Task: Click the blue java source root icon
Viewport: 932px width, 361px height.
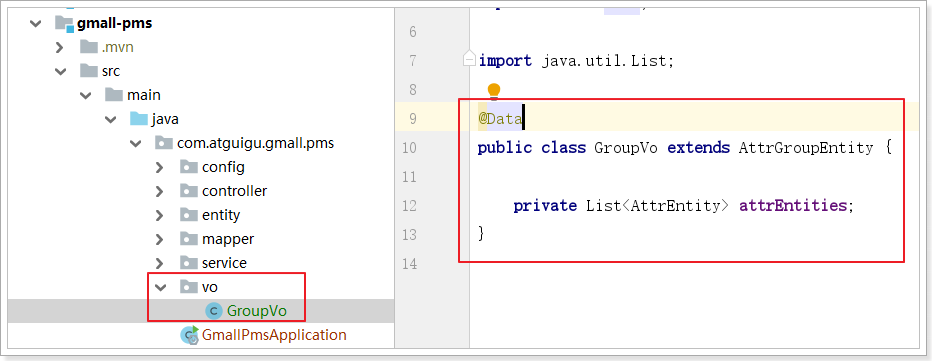Action: coord(138,120)
